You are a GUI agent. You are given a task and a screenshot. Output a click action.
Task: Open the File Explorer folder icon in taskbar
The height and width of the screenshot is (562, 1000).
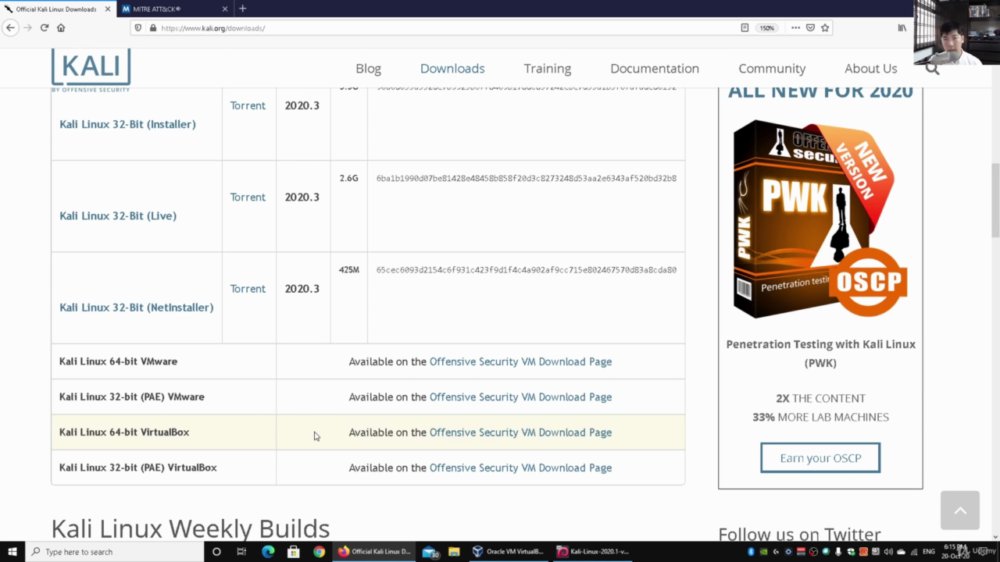[x=454, y=552]
